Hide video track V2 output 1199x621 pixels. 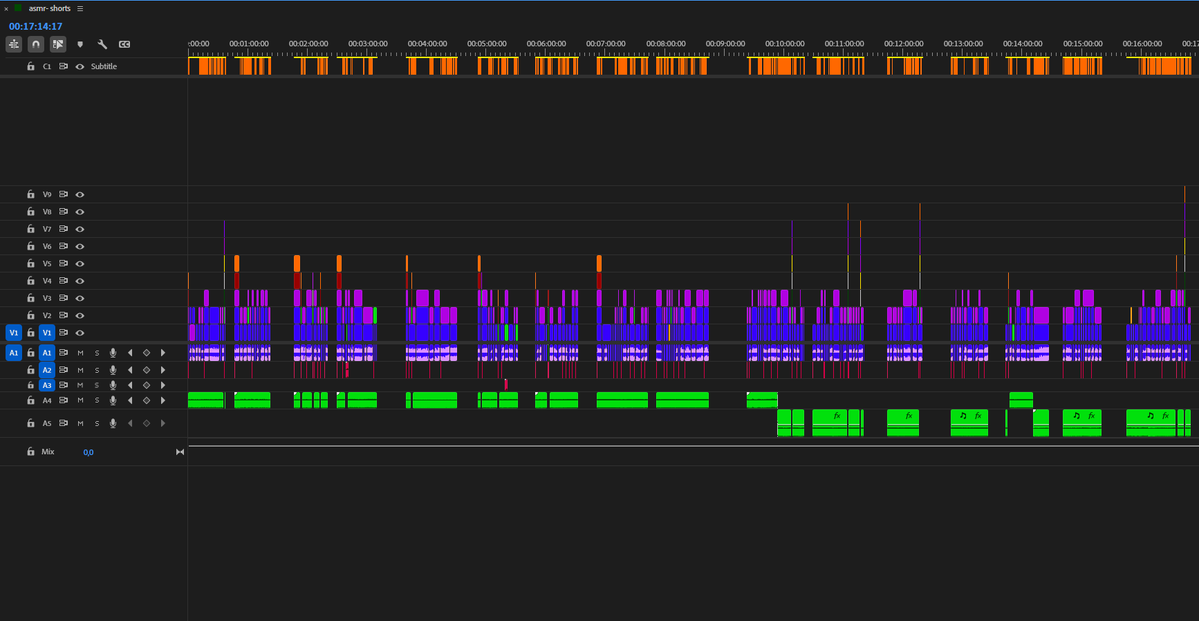[x=80, y=315]
